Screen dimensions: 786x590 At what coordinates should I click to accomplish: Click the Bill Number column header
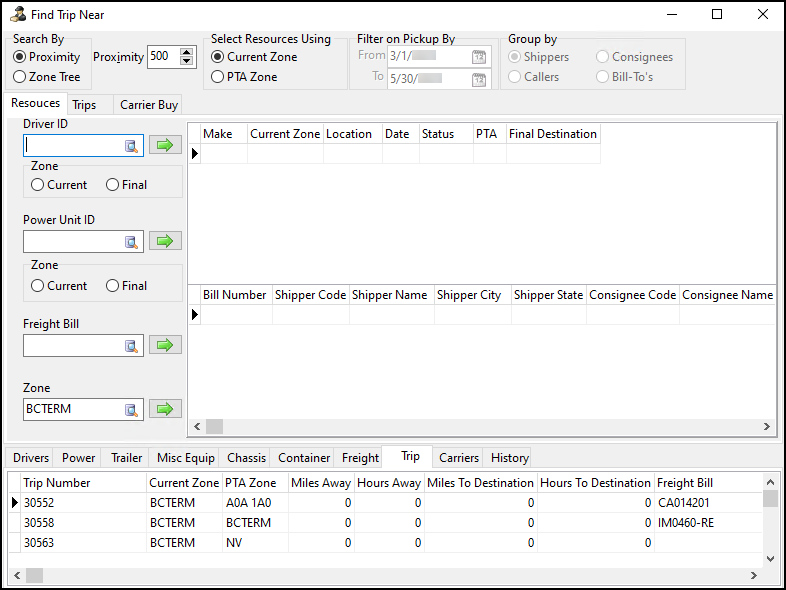pos(234,295)
